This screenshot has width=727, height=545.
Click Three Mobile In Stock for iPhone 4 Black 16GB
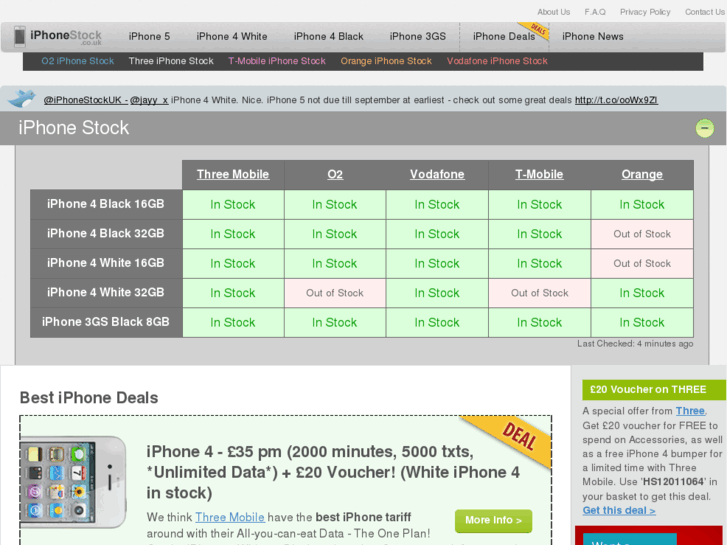233,205
